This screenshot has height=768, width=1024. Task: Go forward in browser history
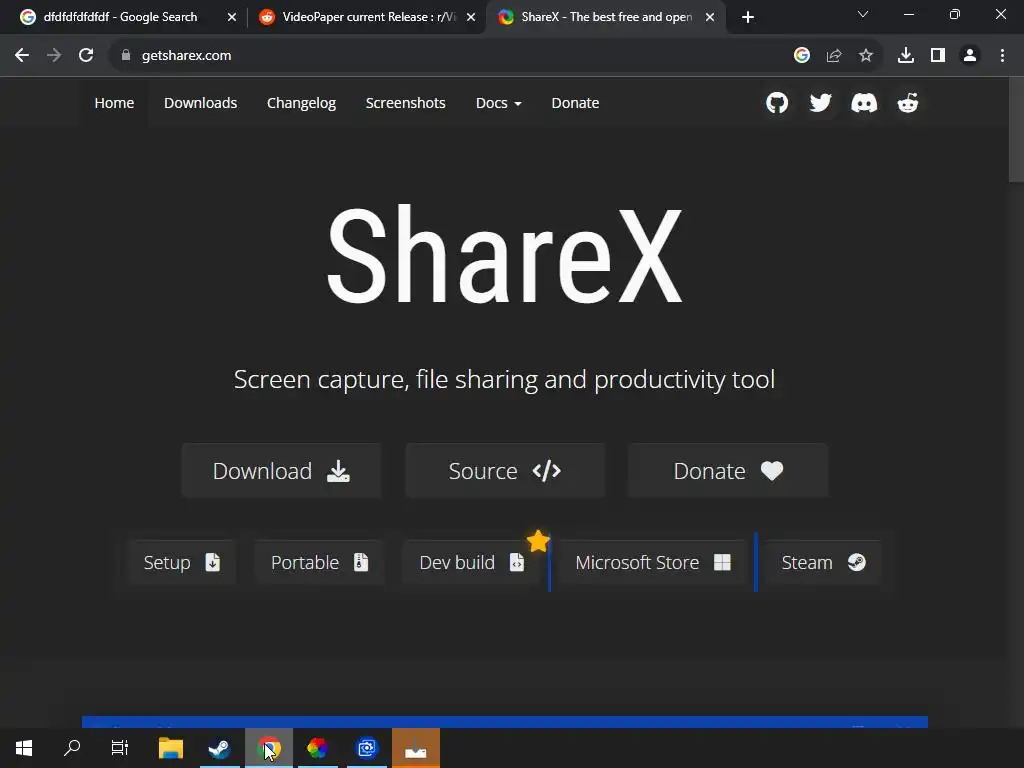pyautogui.click(x=54, y=56)
